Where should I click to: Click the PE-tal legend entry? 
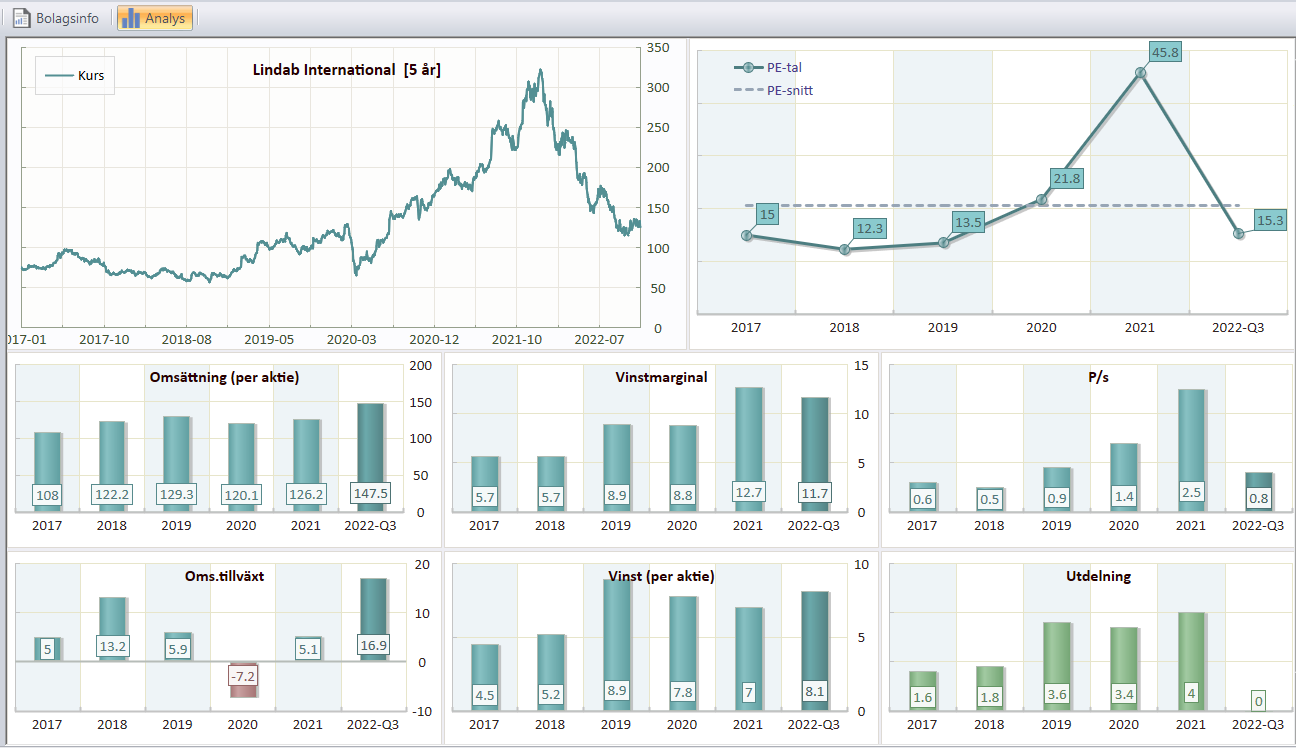click(769, 68)
